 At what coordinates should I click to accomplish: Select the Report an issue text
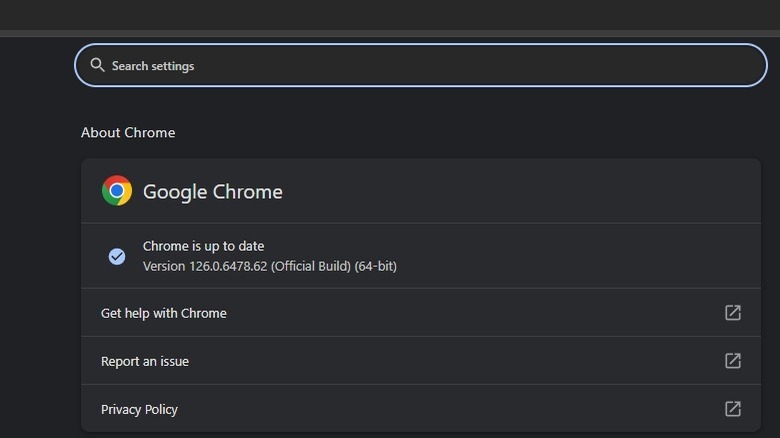pyautogui.click(x=145, y=361)
